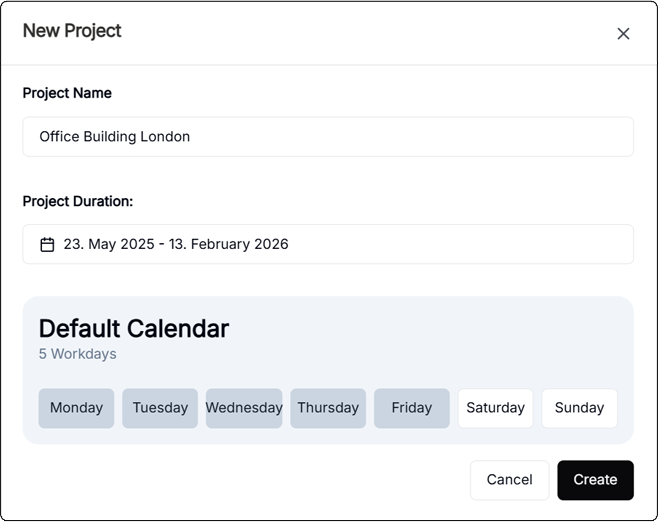Toggle Monday as a workday
Screen dimensions: 658x522
click(76, 408)
